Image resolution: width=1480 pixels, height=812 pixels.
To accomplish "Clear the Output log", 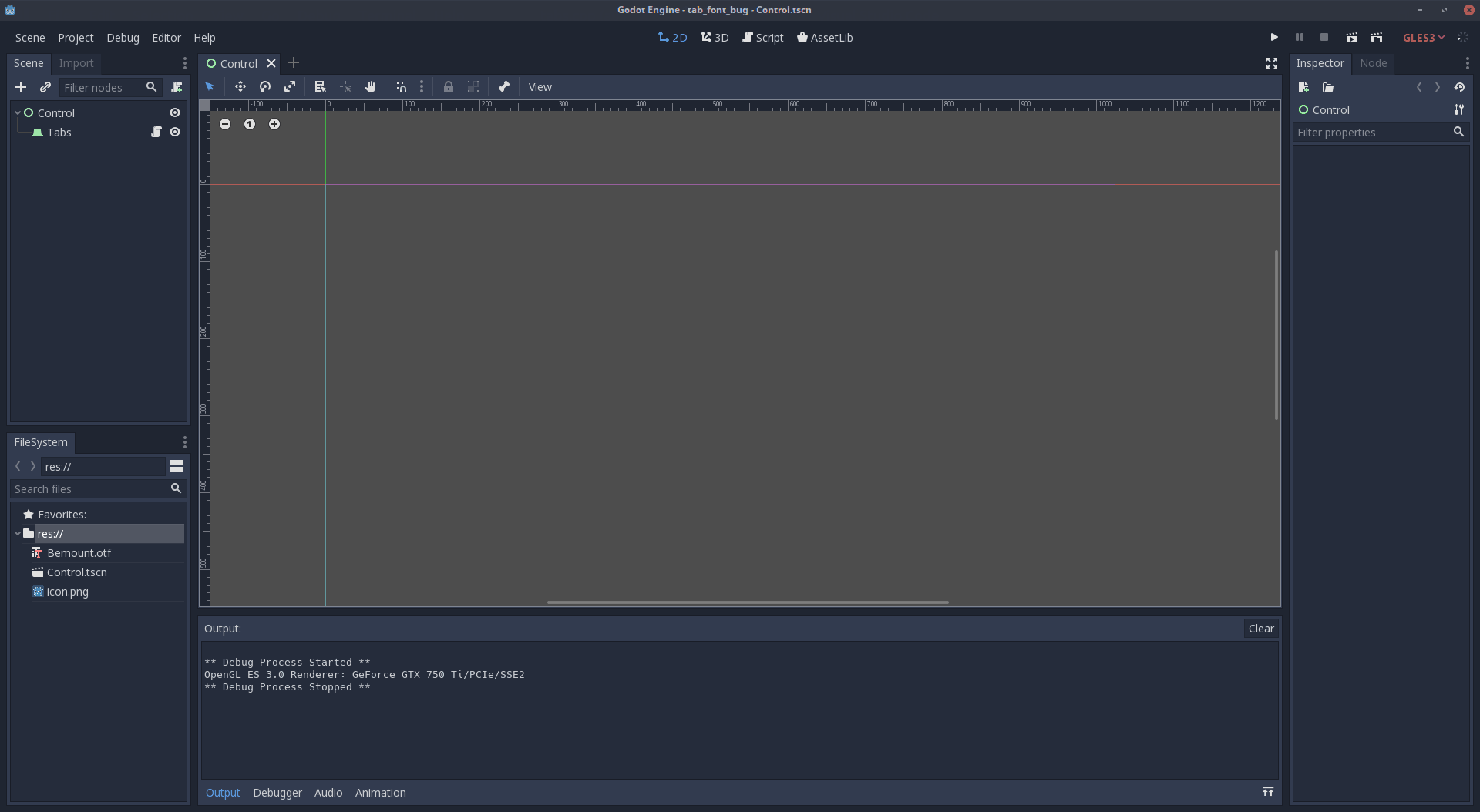I will (1261, 628).
